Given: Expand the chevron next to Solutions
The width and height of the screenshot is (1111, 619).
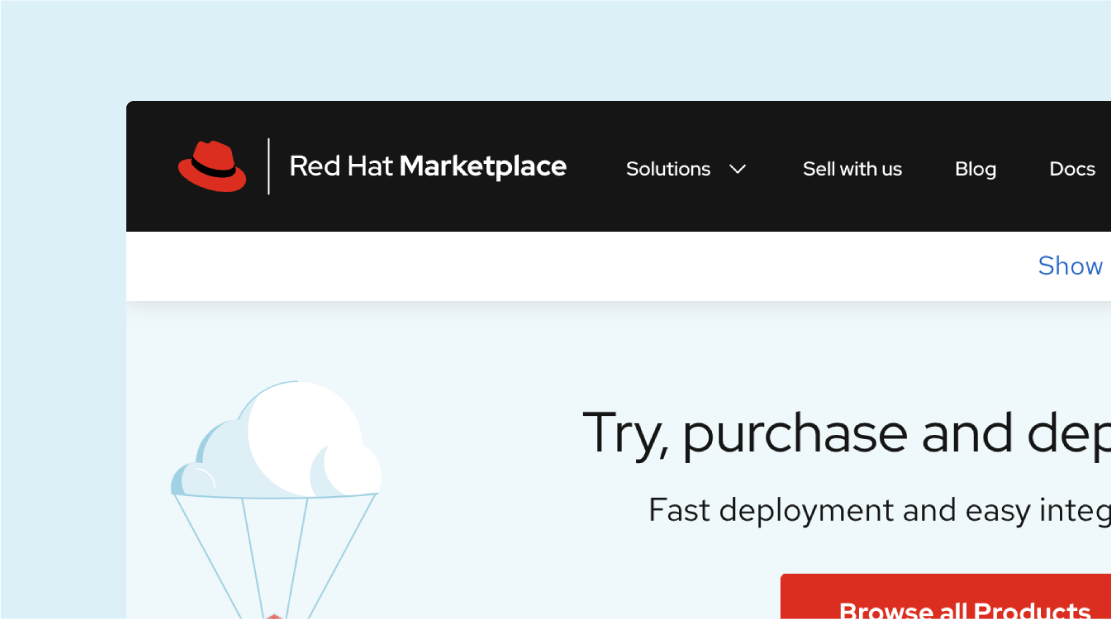Looking at the screenshot, I should coord(738,169).
